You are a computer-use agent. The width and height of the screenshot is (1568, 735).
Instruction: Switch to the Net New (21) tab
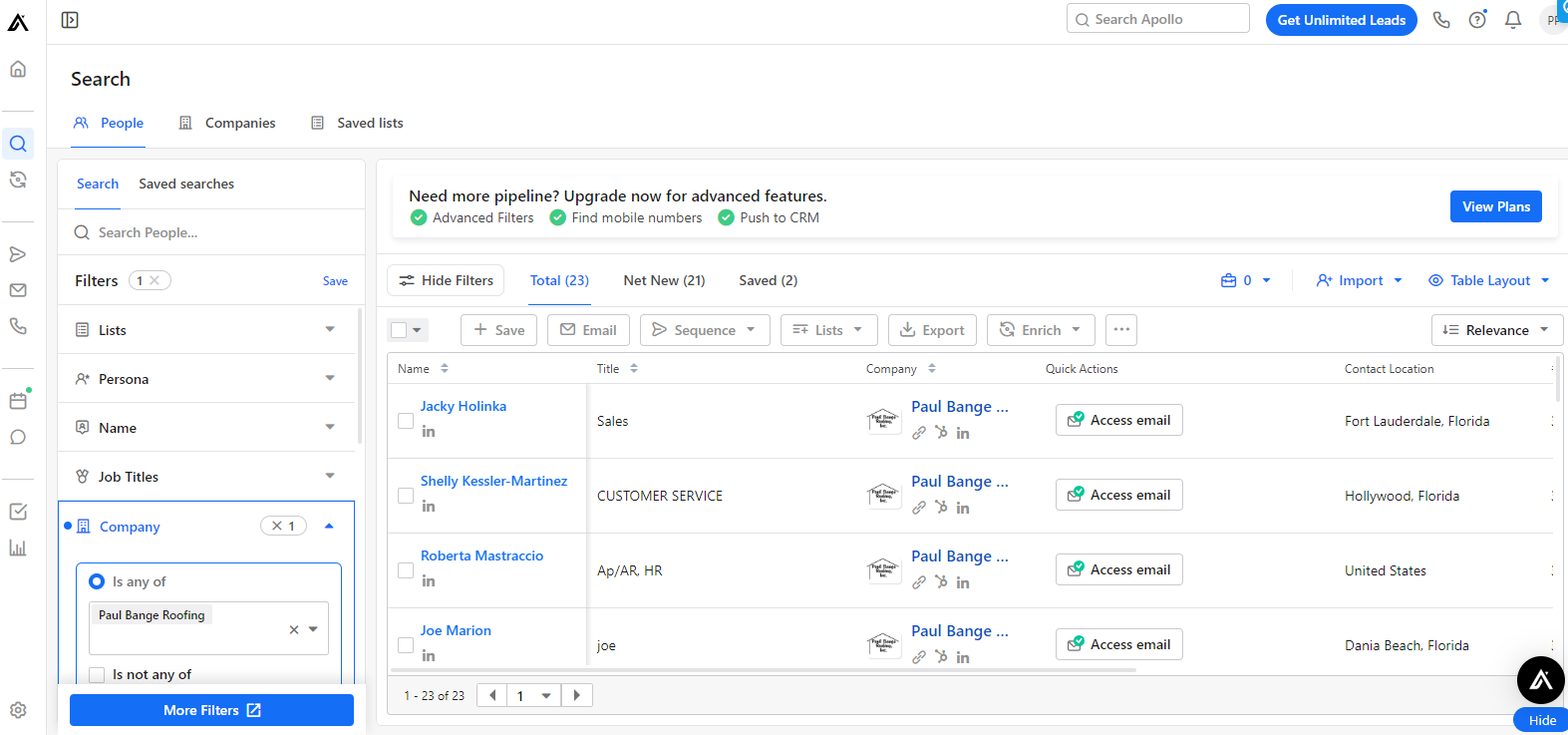[664, 280]
